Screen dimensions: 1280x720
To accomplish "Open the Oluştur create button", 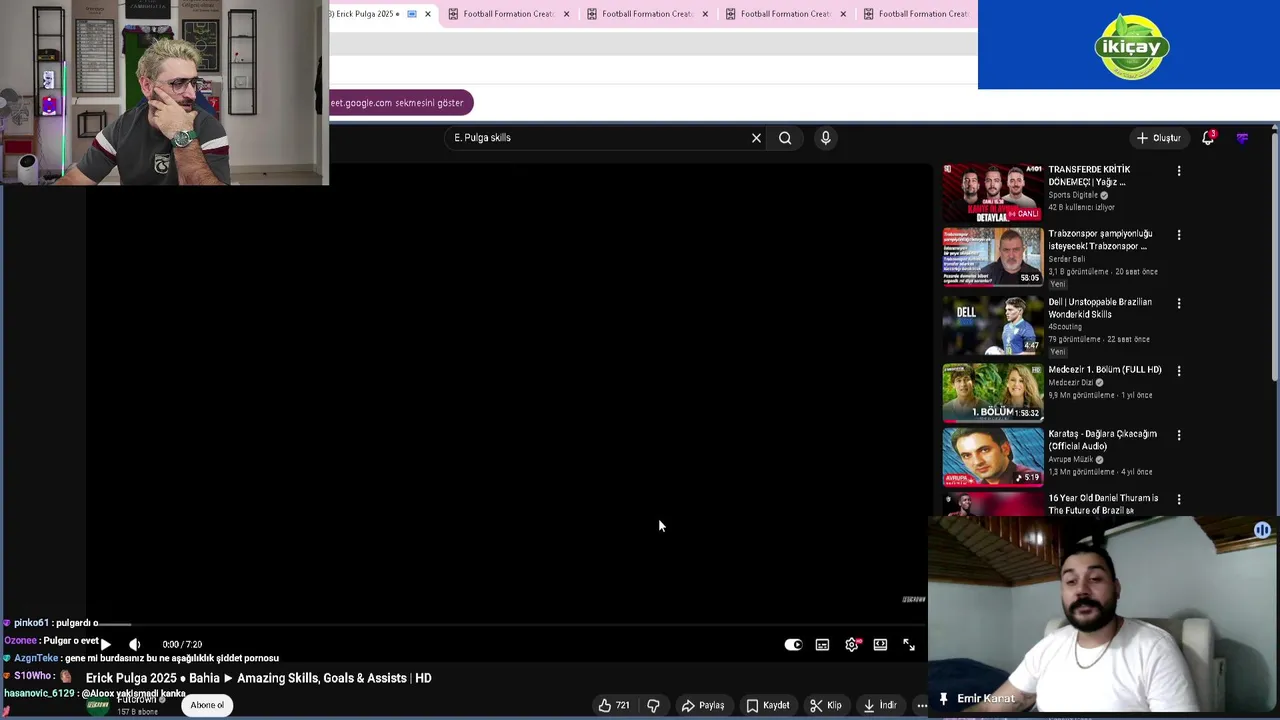I will pyautogui.click(x=1158, y=138).
